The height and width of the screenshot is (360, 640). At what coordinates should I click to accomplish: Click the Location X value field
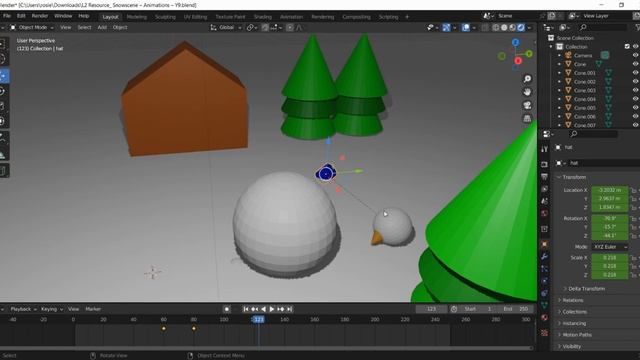[609, 190]
